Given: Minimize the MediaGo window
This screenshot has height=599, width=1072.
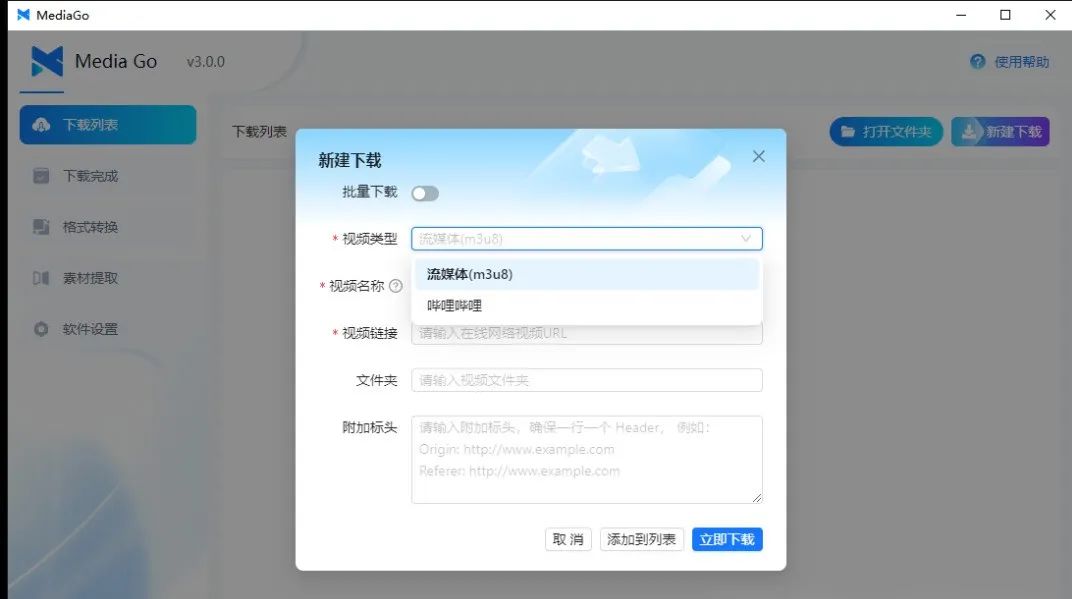Looking at the screenshot, I should [x=961, y=15].
